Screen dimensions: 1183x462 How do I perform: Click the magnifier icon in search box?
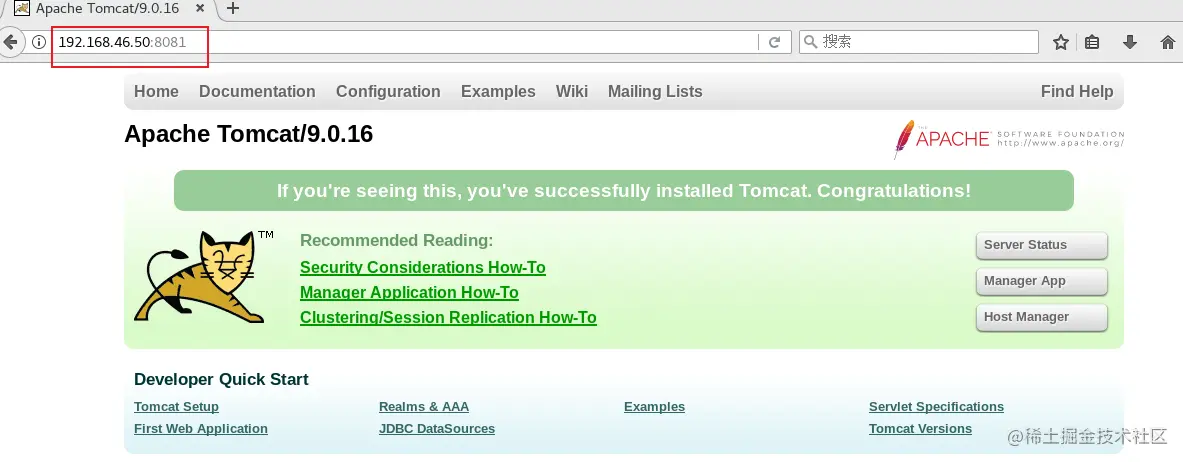point(811,42)
